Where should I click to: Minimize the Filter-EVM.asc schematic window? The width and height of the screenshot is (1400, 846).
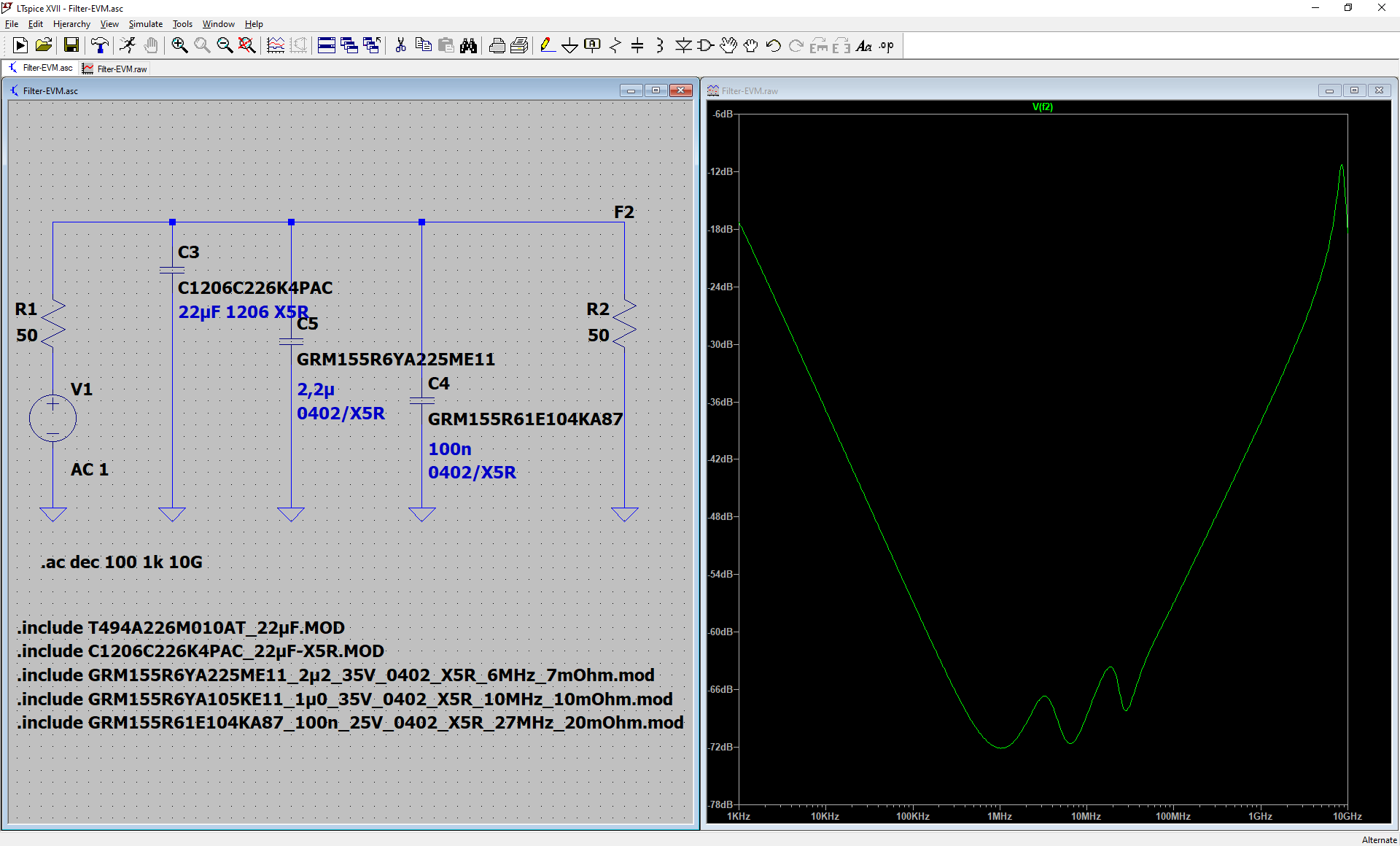coord(631,90)
